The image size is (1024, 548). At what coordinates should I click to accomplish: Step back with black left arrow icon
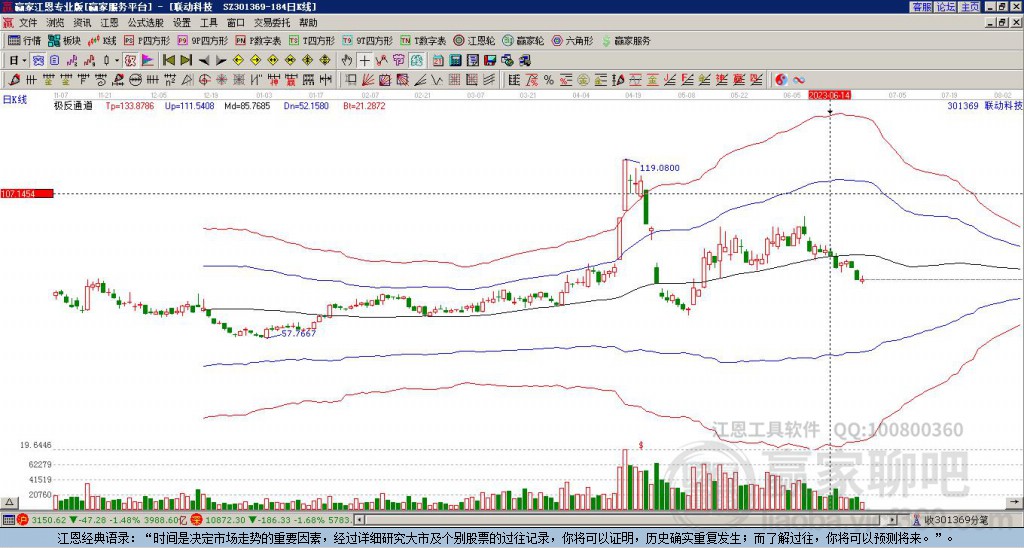pos(204,60)
